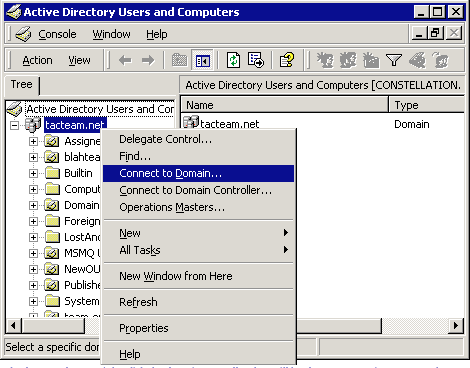This screenshot has width=470, height=368.
Task: Open the Help menu in menu bar
Action: coord(157,34)
